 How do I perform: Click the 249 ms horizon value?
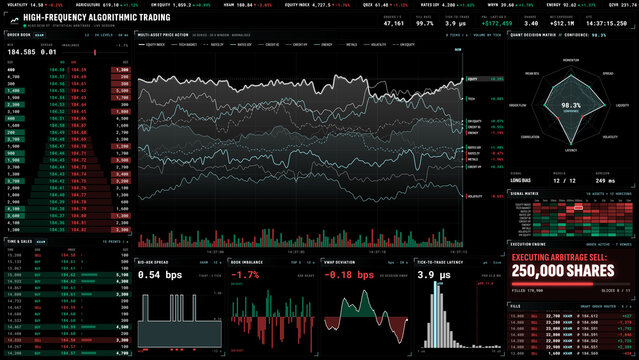605,180
